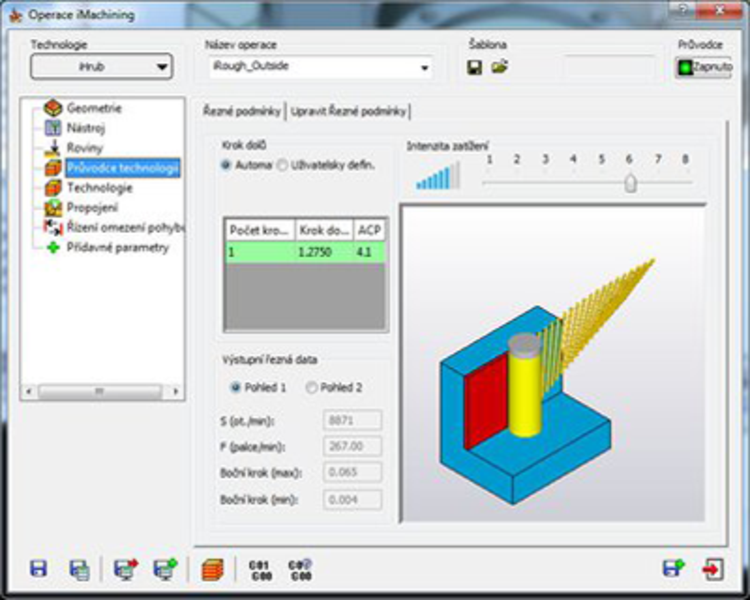Click the G01 G00 GCode icon
Viewport: 750px width, 600px height.
pyautogui.click(x=259, y=569)
